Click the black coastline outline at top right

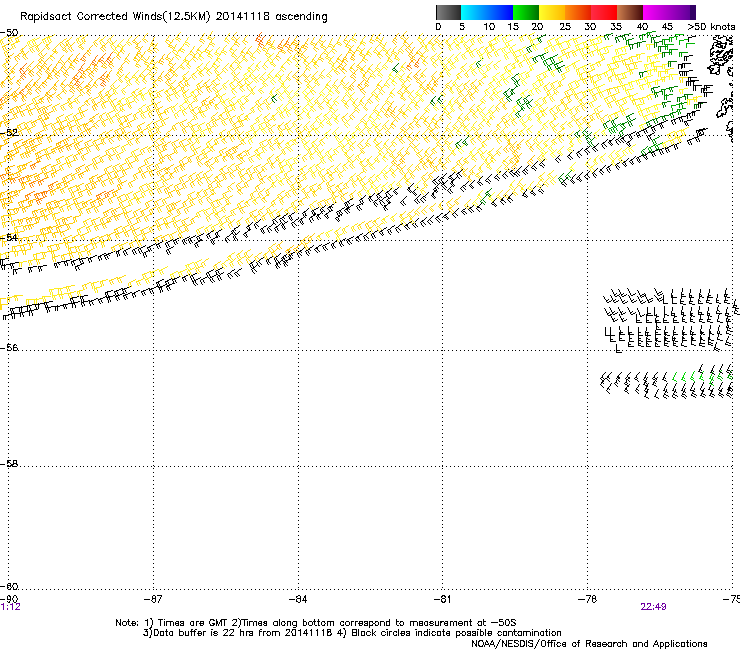[x=720, y=57]
